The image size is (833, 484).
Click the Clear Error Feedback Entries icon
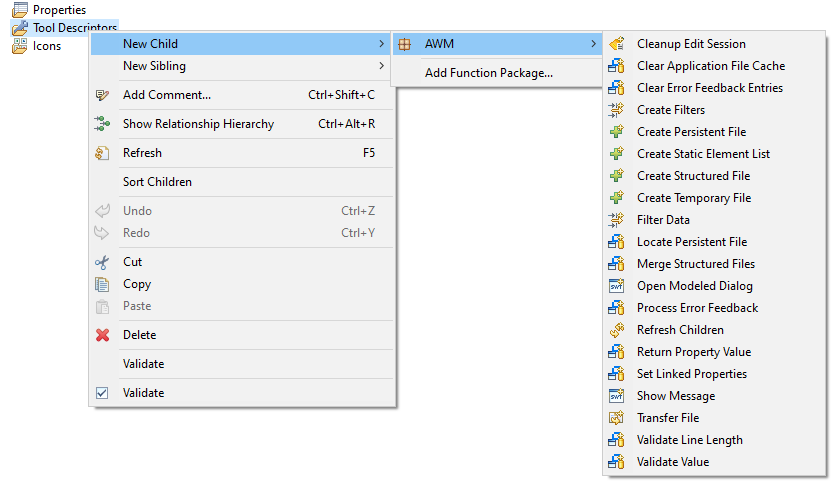click(x=616, y=88)
